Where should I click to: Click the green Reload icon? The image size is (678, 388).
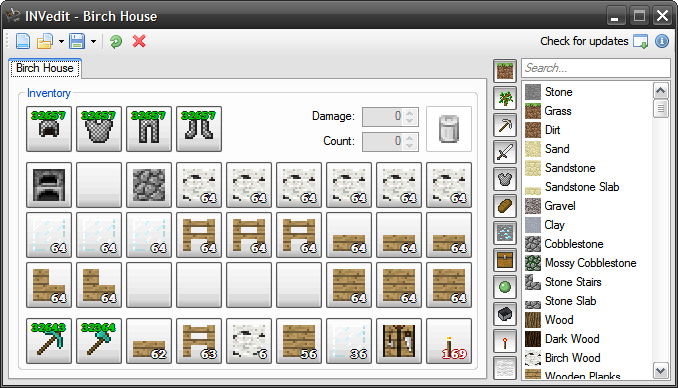pos(116,42)
